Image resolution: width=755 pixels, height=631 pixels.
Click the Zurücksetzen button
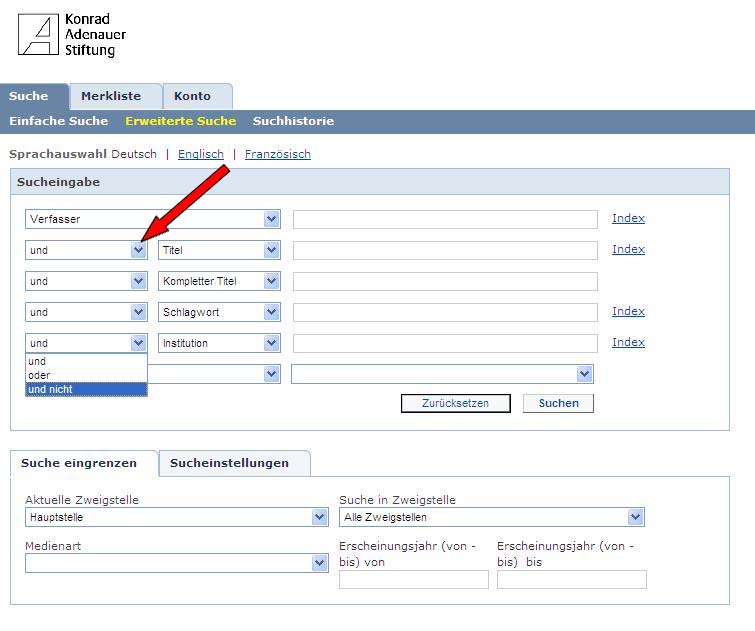(455, 403)
